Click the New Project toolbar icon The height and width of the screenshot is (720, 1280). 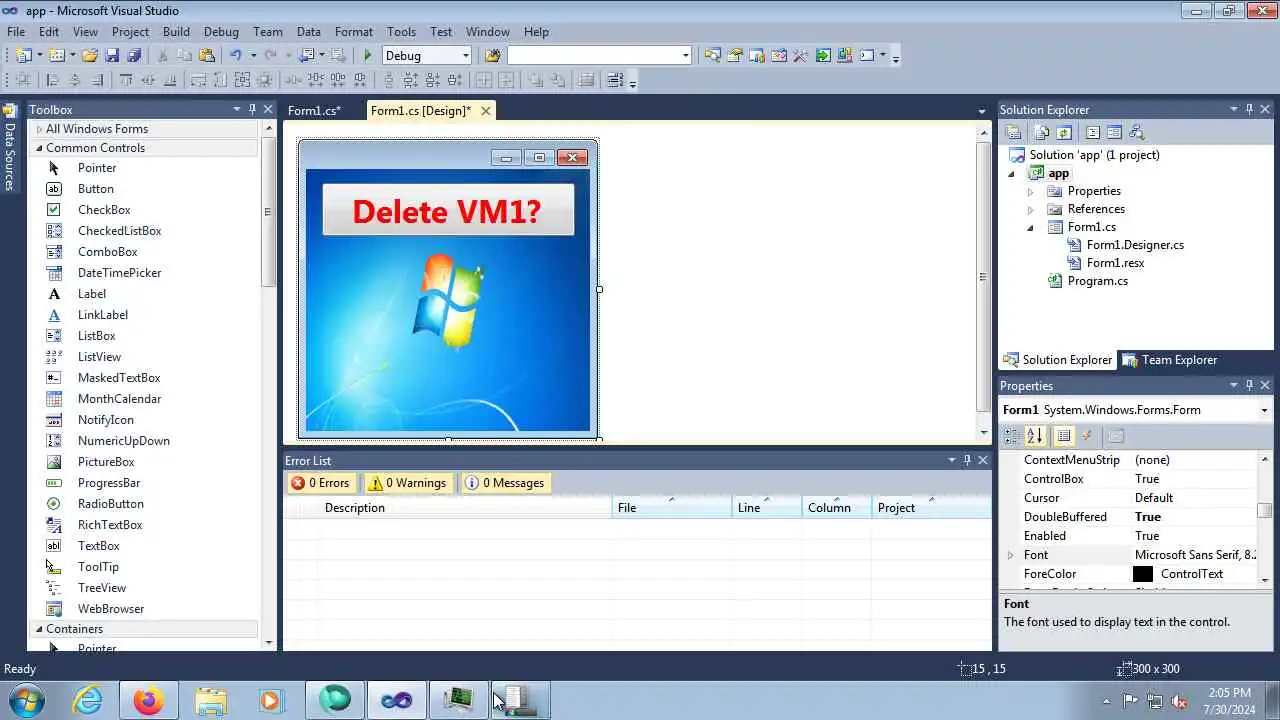24,56
